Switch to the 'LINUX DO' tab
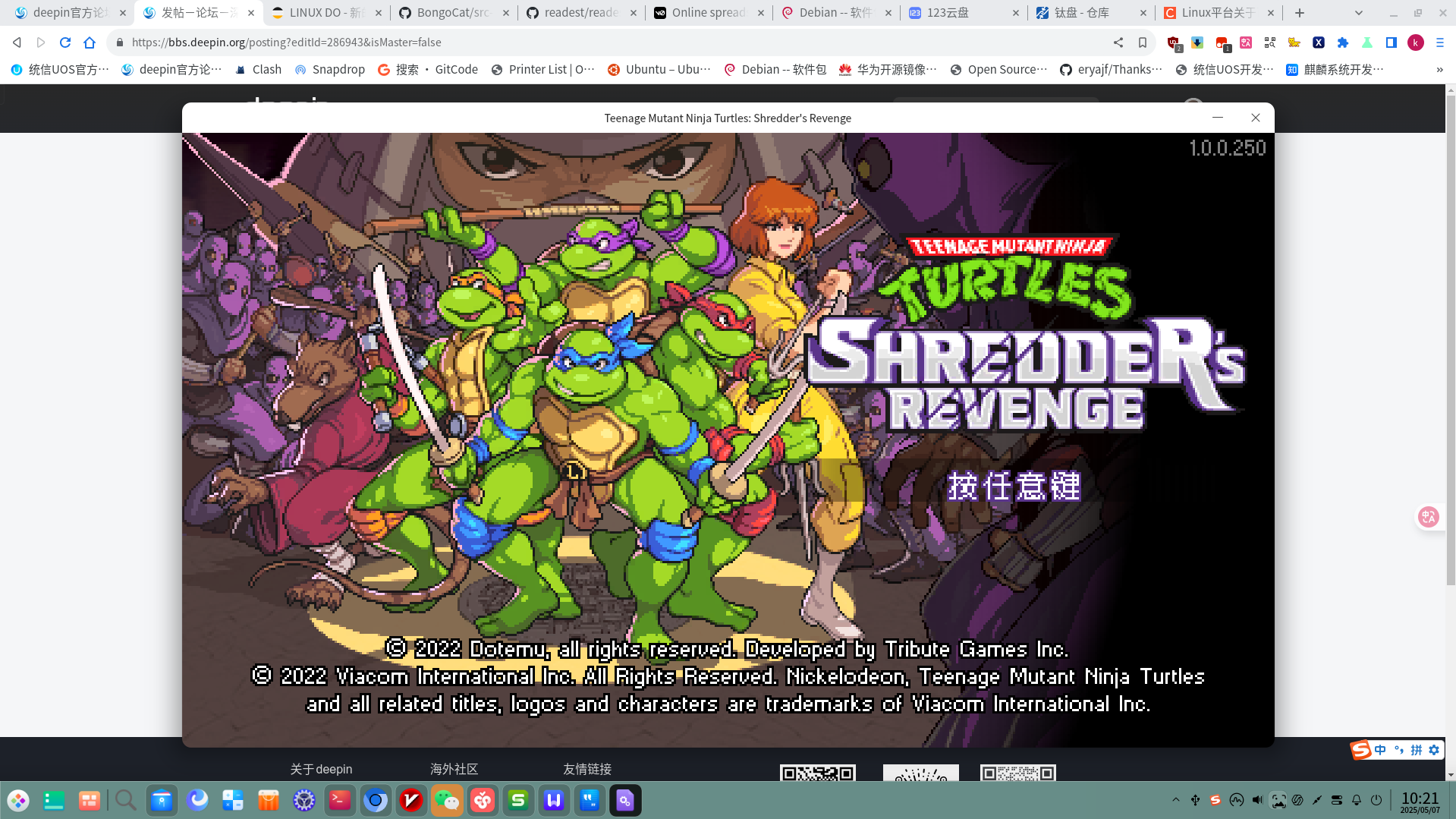 326,12
